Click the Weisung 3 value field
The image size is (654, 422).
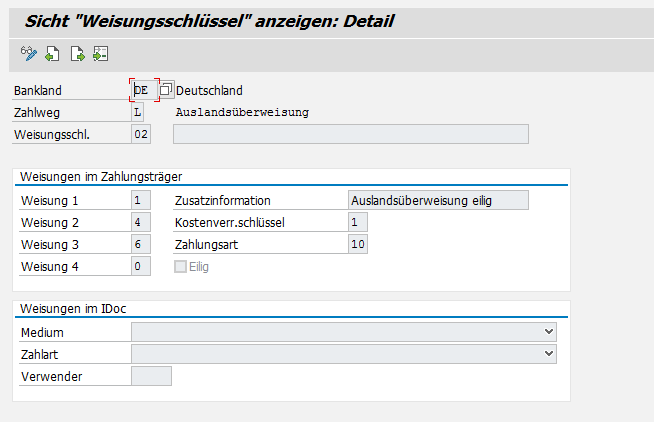pyautogui.click(x=141, y=244)
